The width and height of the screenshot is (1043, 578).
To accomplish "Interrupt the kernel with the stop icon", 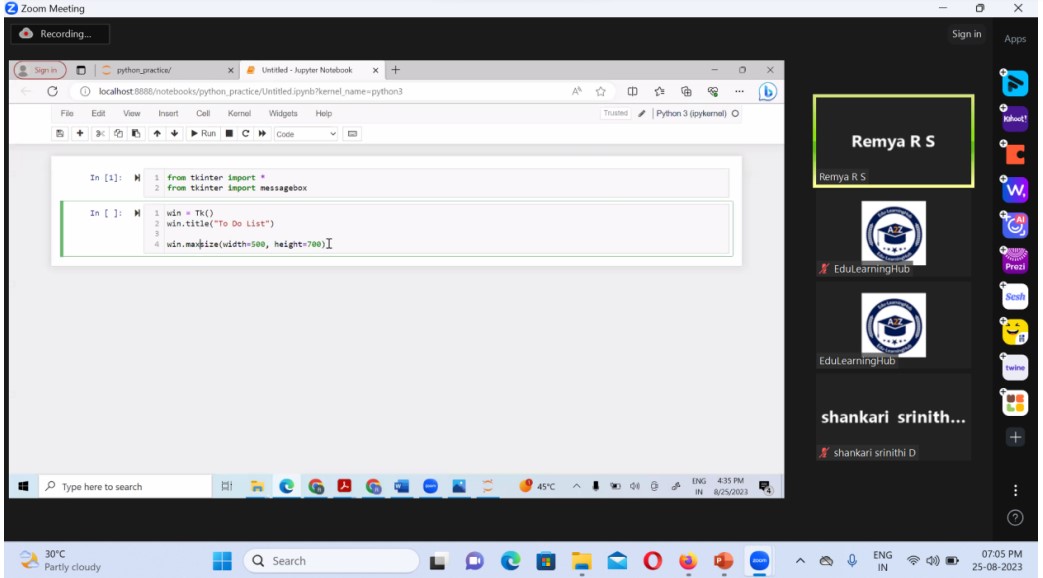I will pyautogui.click(x=229, y=133).
